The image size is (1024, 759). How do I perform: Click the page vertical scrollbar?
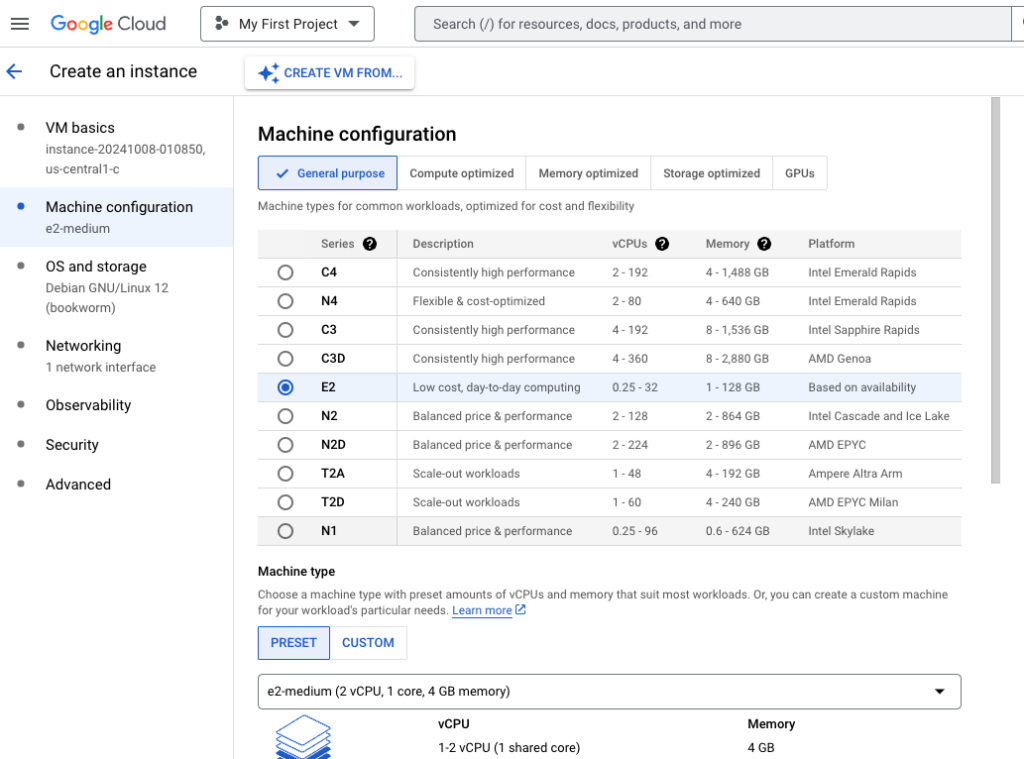click(x=995, y=291)
